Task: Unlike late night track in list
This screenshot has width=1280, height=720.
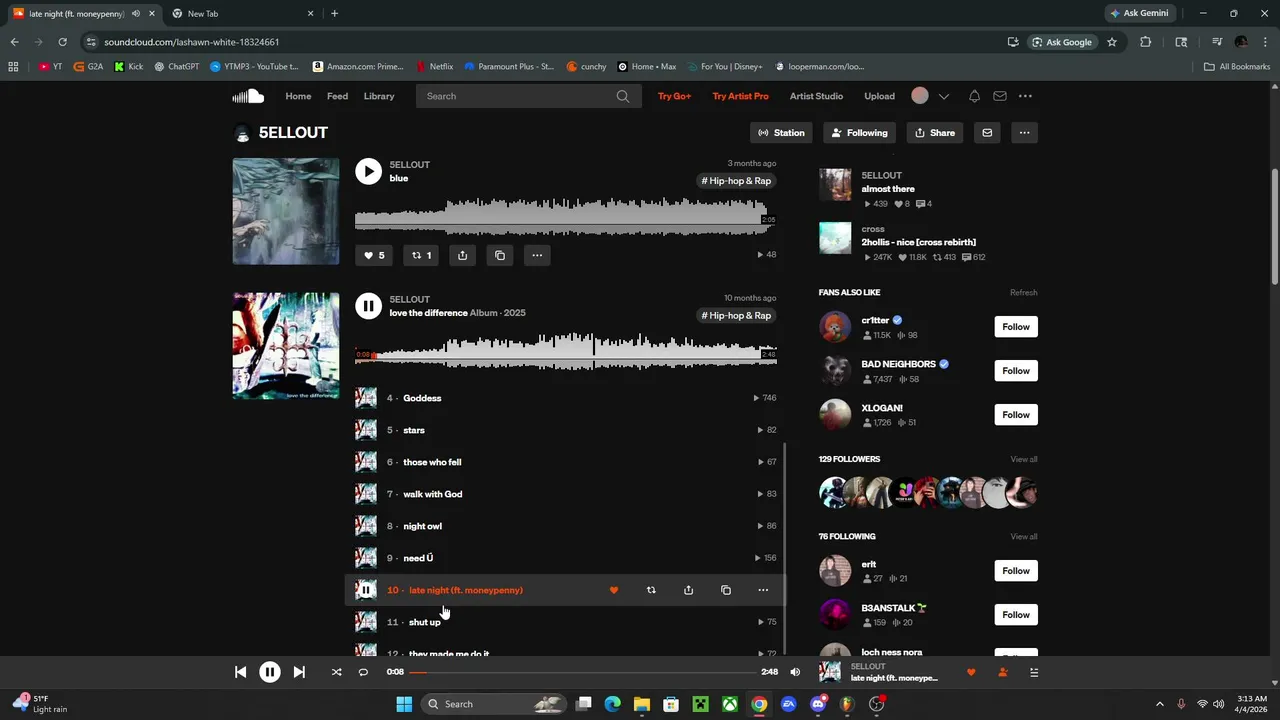Action: [614, 590]
